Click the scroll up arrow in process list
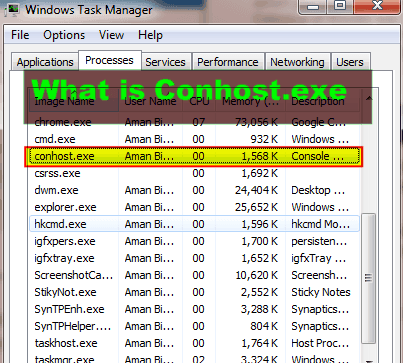The image size is (403, 363). coord(369,98)
